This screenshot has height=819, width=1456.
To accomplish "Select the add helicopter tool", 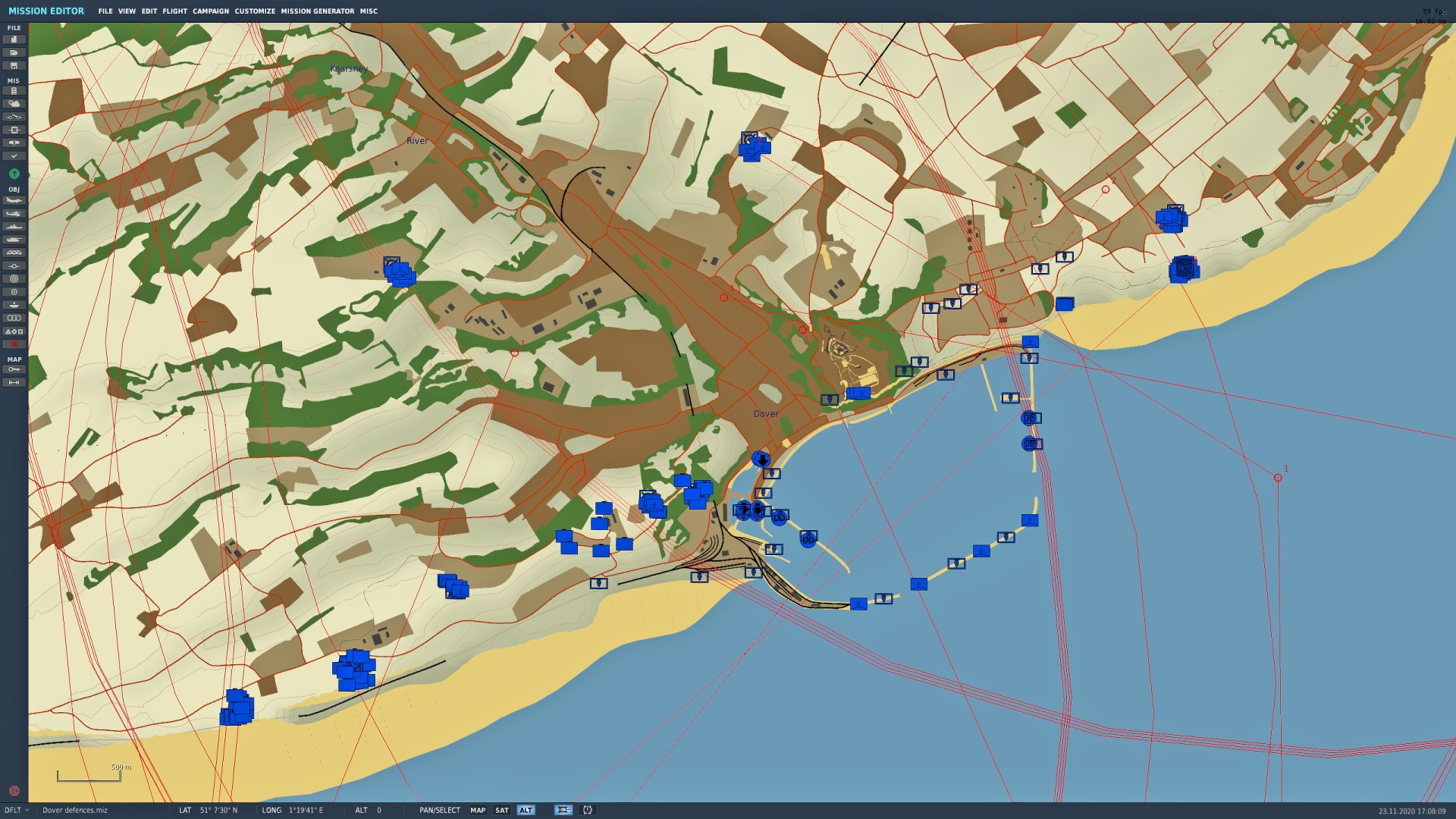I will click(14, 214).
